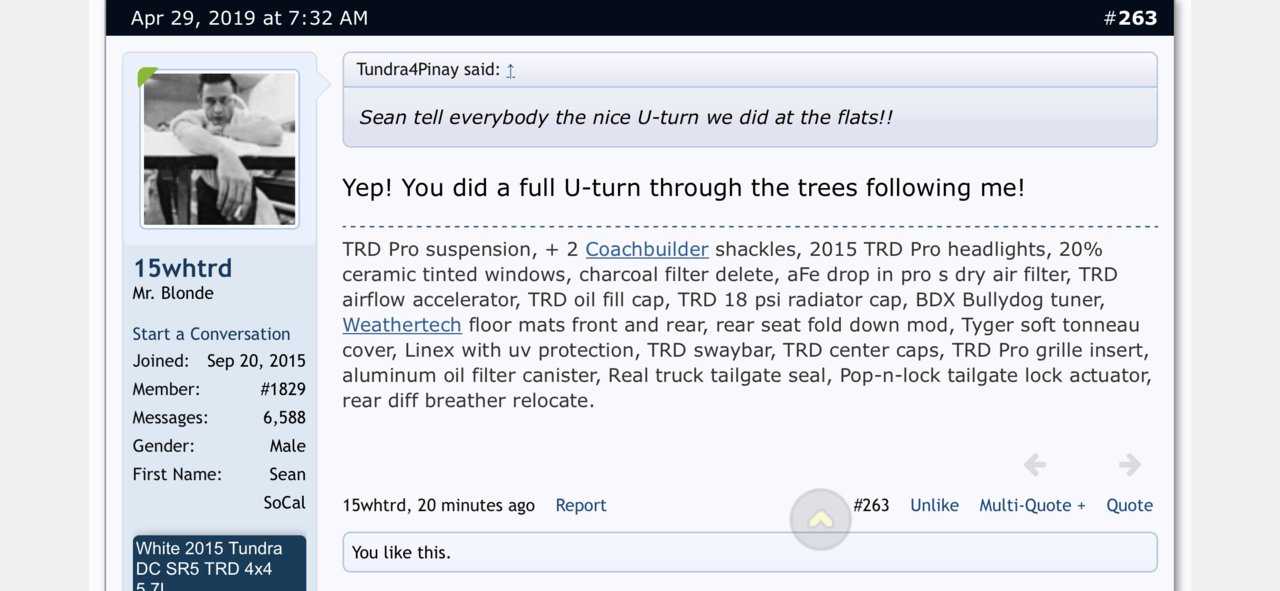1280x591 pixels.
Task: Click the green corner status ribbon on the avatar
Action: click(x=148, y=77)
